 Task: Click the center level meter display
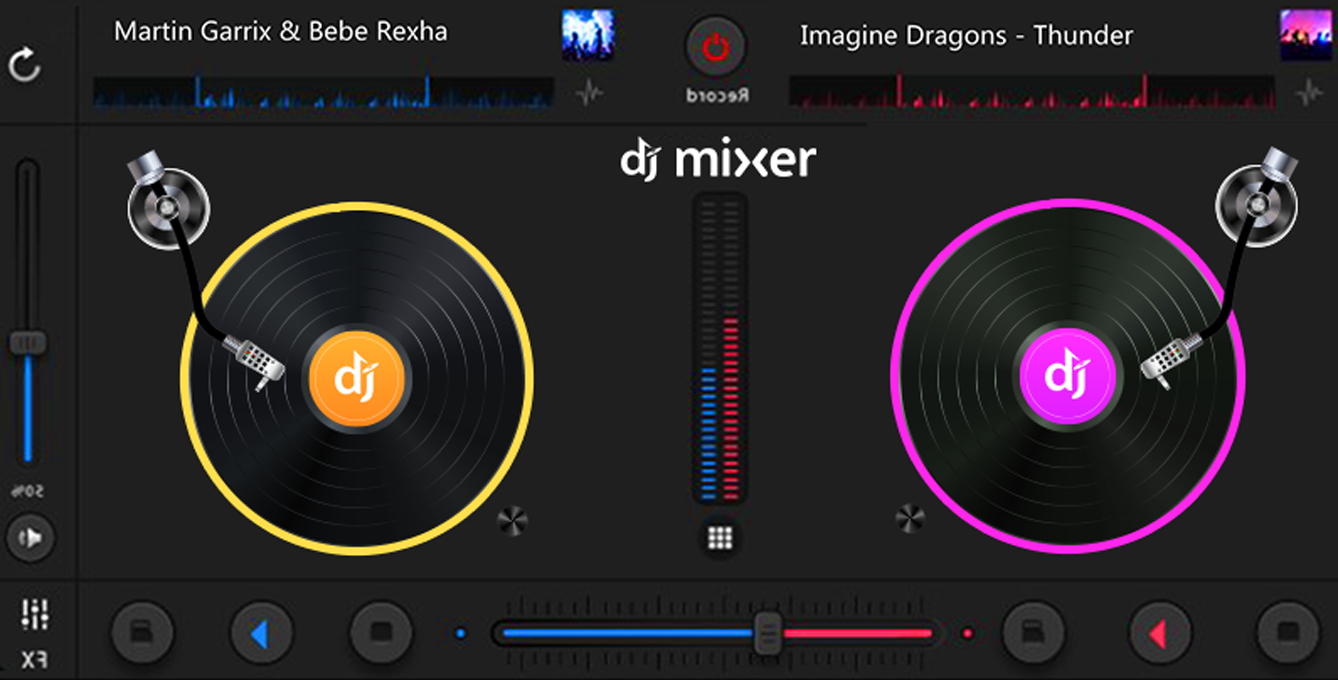pos(720,349)
